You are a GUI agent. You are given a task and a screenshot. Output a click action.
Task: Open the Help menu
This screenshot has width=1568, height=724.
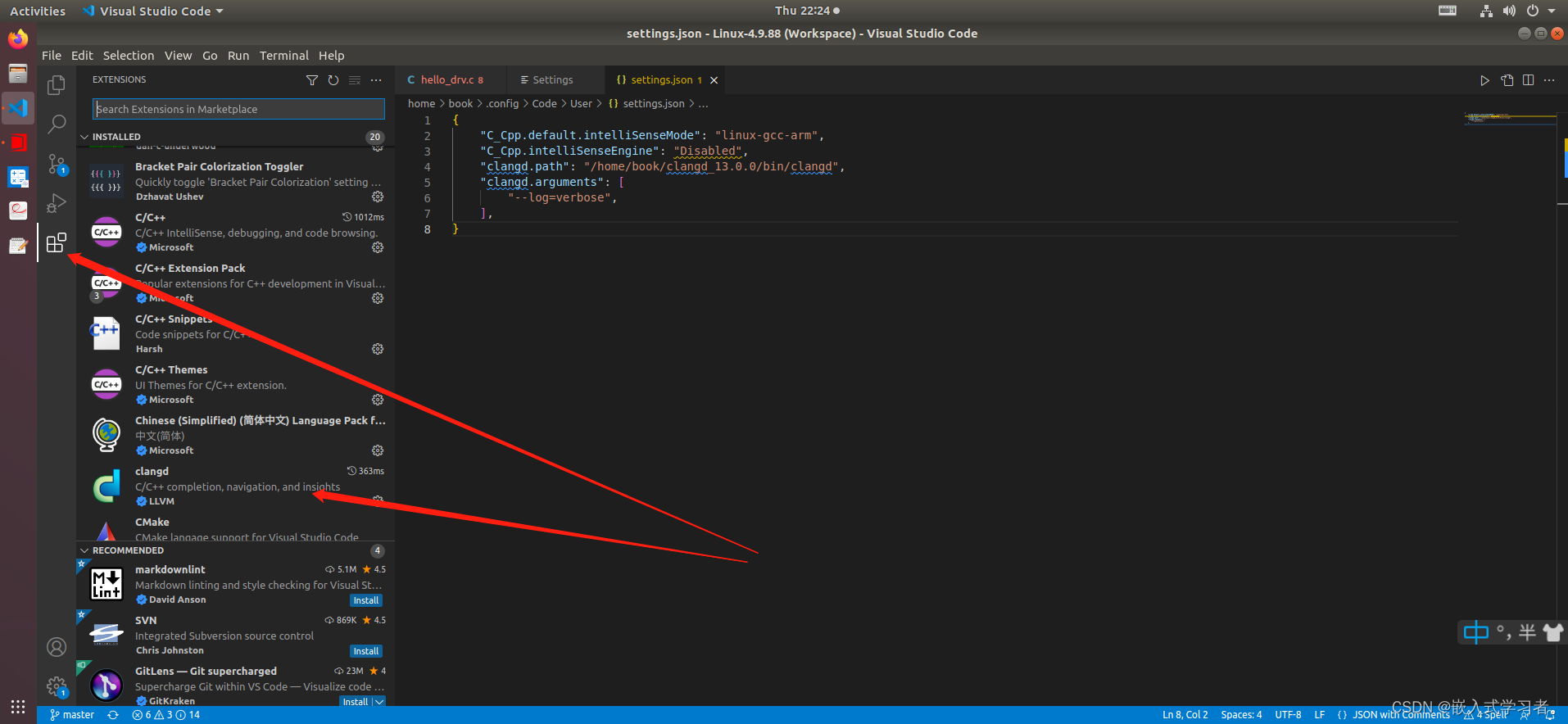tap(332, 56)
